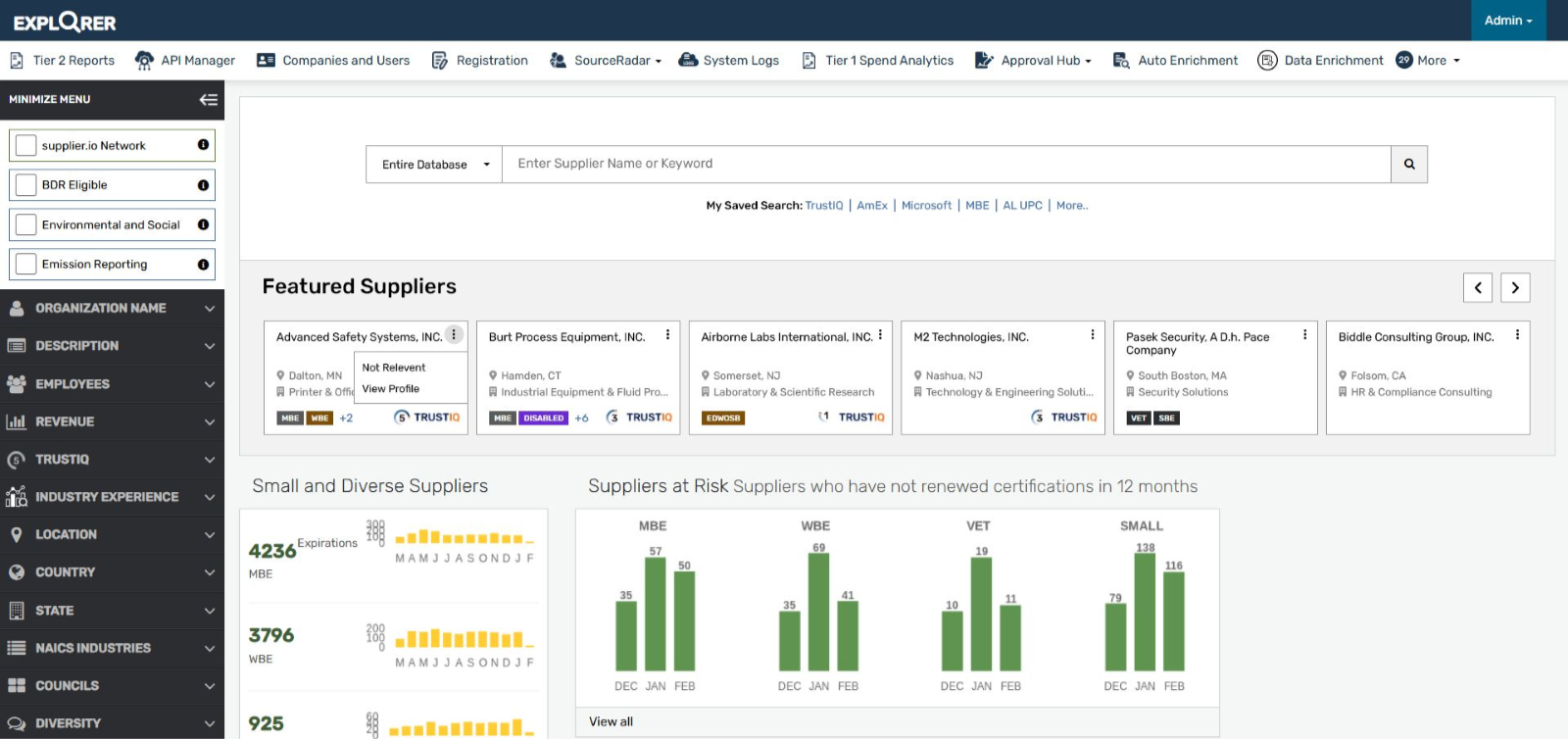Enable supplier.io Network checkbox

tap(26, 145)
